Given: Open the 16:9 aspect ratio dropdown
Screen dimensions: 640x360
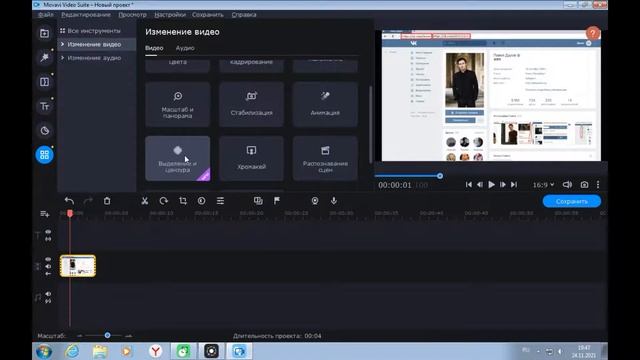Looking at the screenshot, I should (543, 185).
